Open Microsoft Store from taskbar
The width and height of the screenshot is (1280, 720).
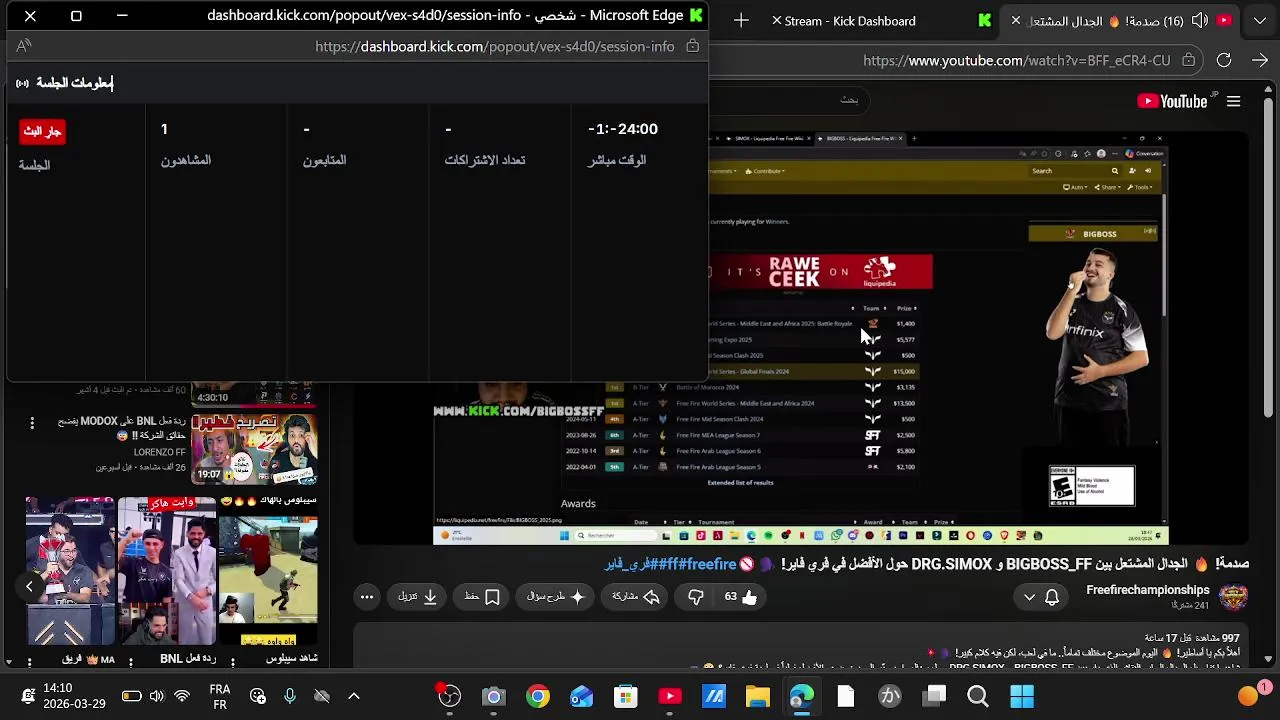pos(626,696)
